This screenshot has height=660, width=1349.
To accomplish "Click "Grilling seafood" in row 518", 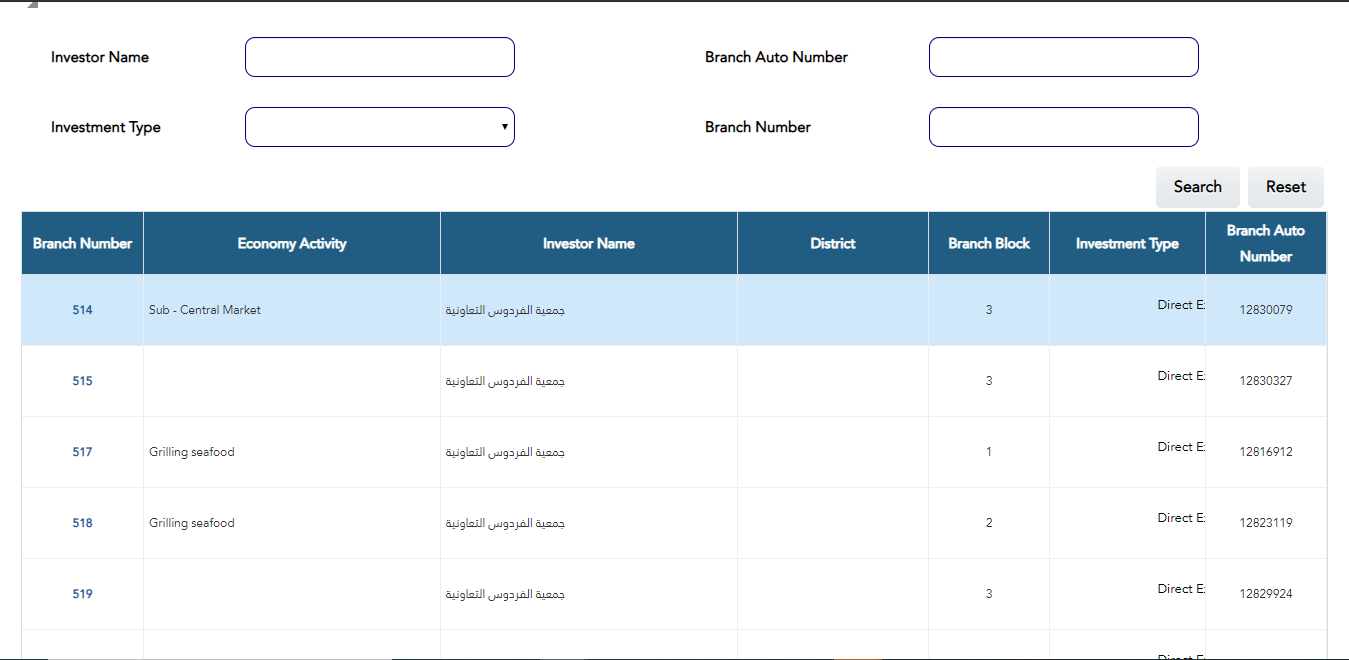I will (192, 523).
